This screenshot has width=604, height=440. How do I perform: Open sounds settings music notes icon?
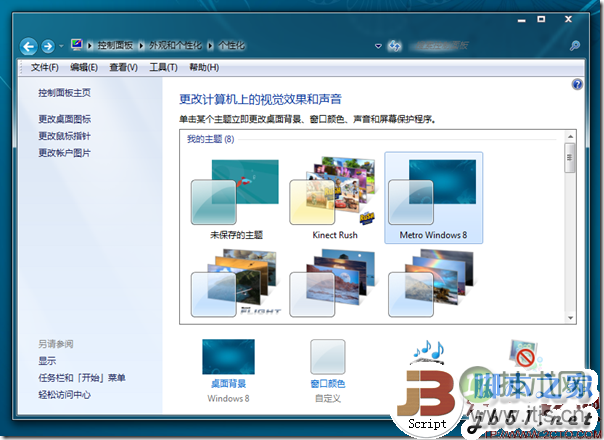(429, 353)
